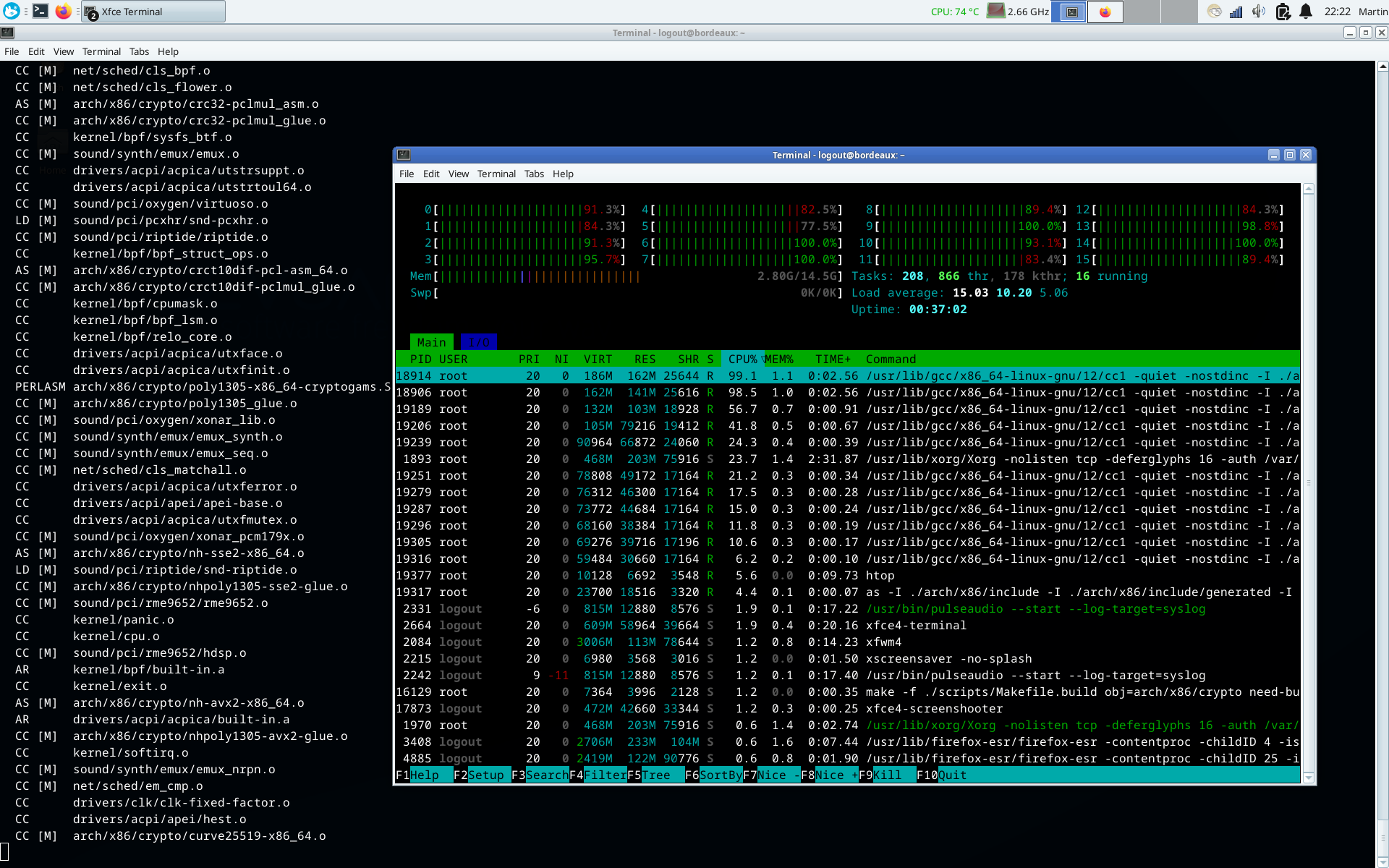Image resolution: width=1389 pixels, height=868 pixels.
Task: Open the Xfce applications menu icon
Action: [12, 11]
